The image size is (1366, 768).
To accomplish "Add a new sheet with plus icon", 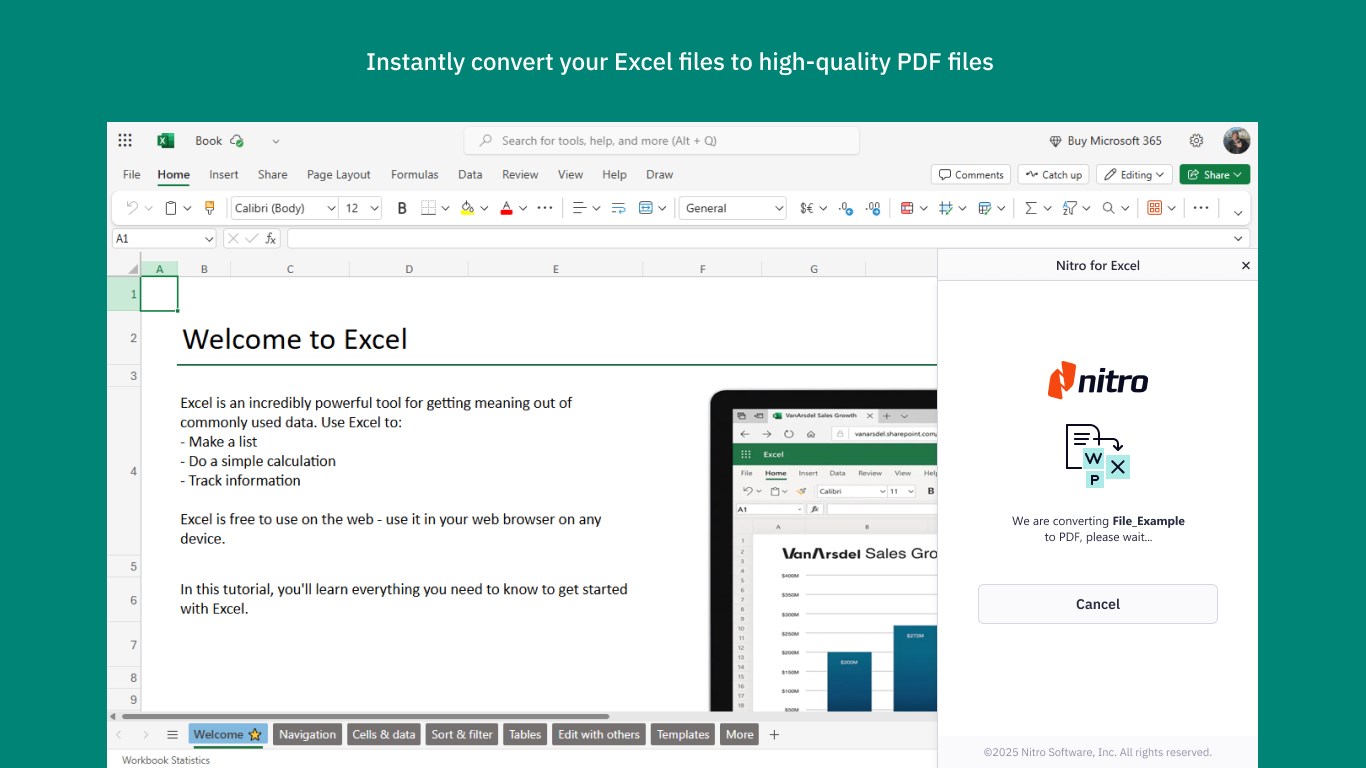I will click(x=773, y=735).
